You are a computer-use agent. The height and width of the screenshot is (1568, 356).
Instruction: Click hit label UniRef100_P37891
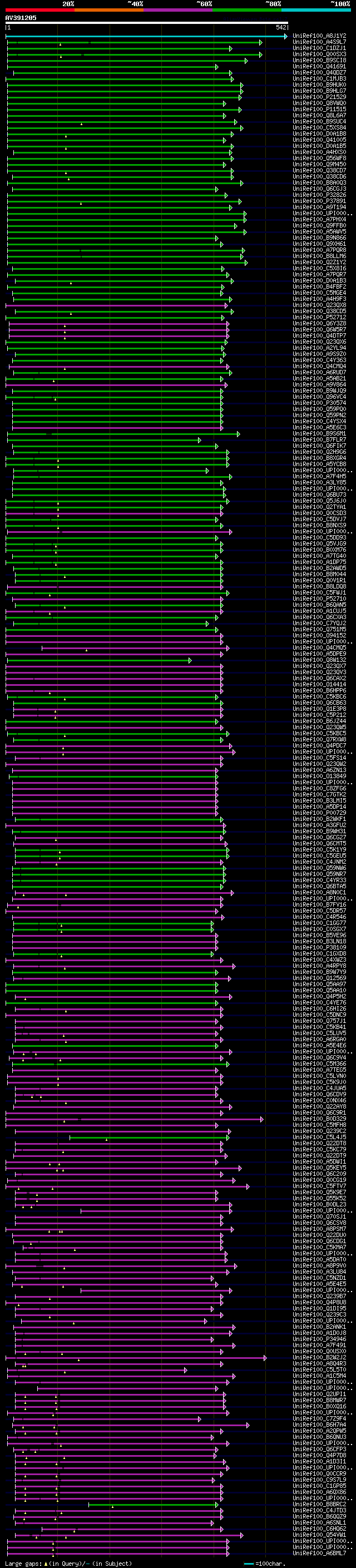319,201
